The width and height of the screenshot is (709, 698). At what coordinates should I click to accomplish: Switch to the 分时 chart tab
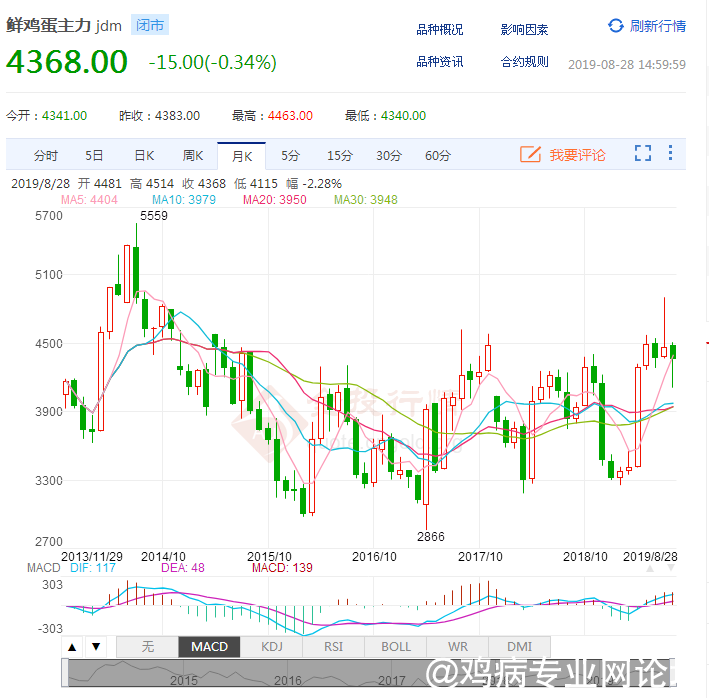click(46, 155)
